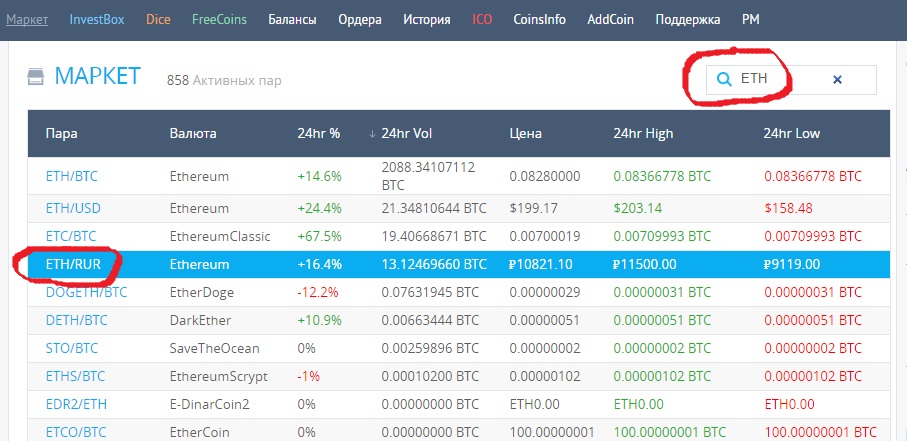Sort by the 24hr % column header

click(319, 134)
